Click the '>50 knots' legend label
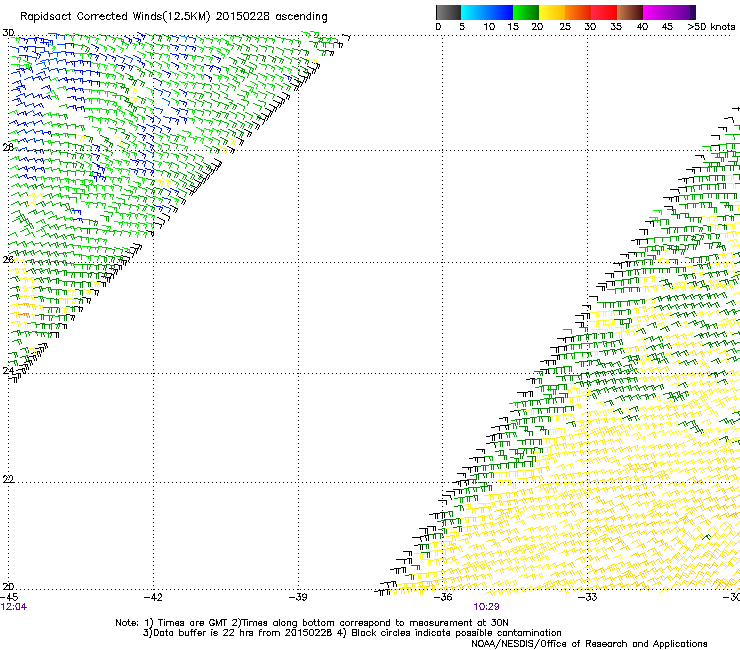Screen dimensions: 740x650 click(711, 27)
